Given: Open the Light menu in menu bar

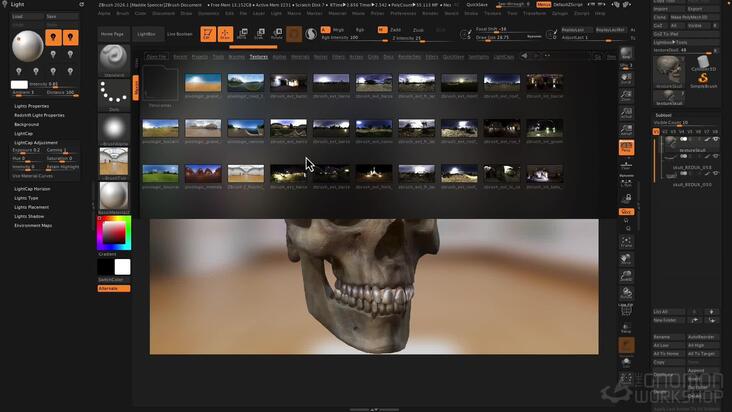Looking at the screenshot, I should pos(276,14).
